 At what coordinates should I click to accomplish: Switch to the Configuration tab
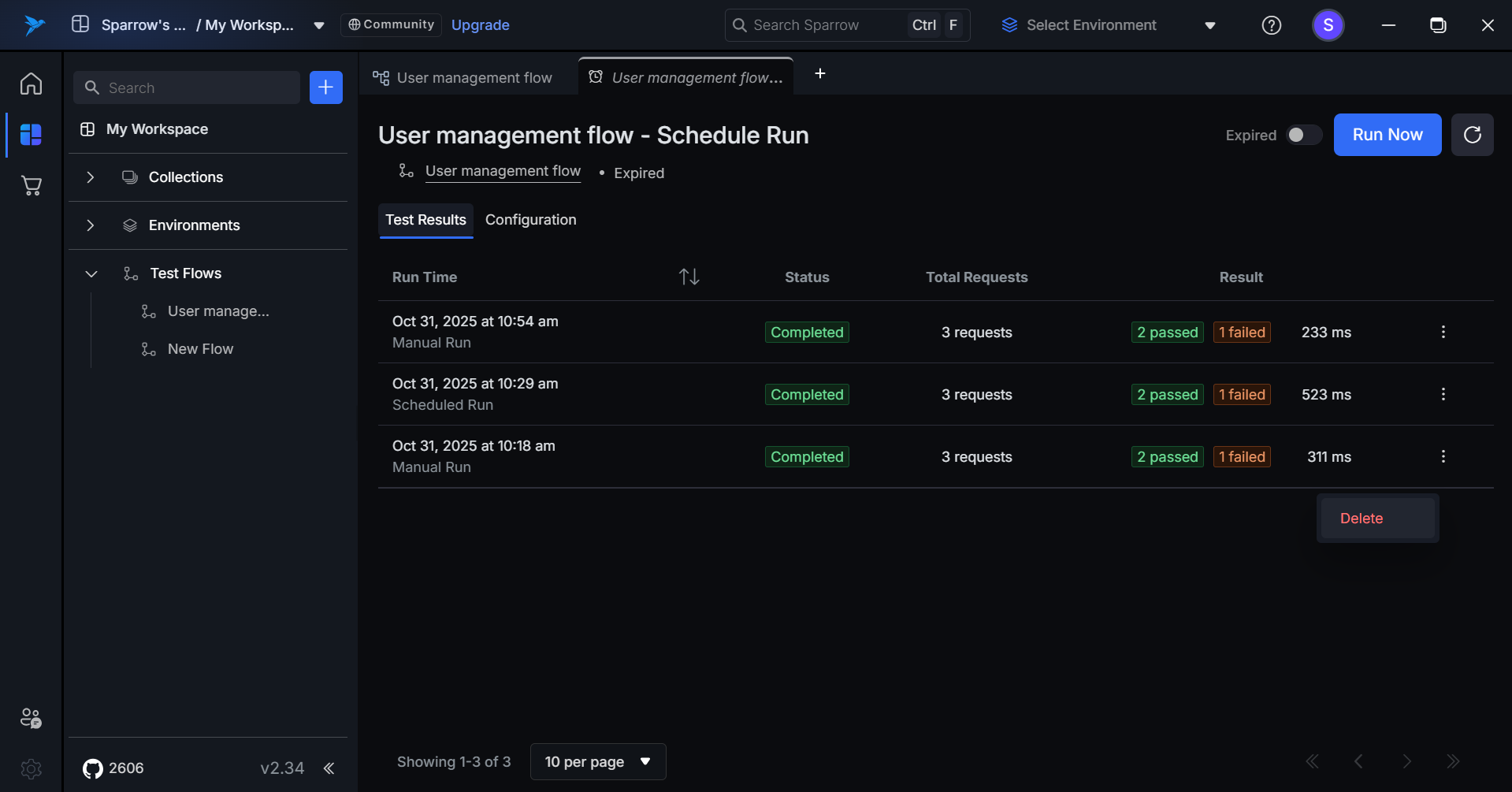[x=530, y=220]
